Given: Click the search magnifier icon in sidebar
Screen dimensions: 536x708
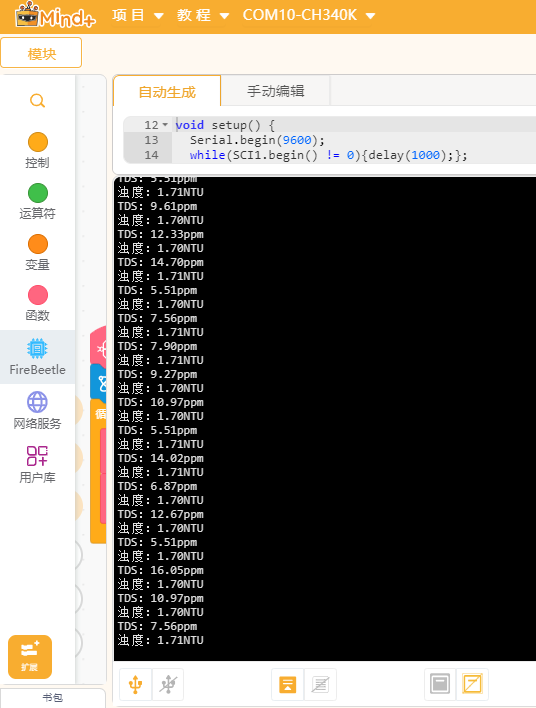Looking at the screenshot, I should (x=37, y=100).
